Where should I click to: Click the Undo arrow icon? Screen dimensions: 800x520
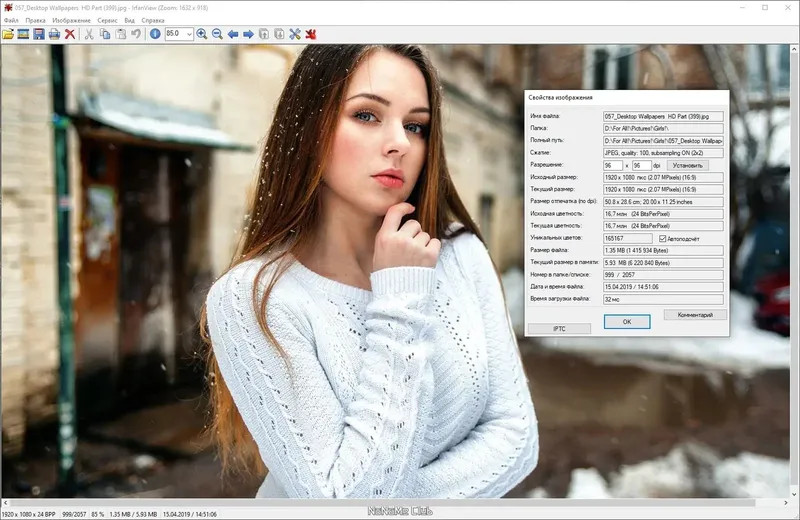pyautogui.click(x=136, y=34)
